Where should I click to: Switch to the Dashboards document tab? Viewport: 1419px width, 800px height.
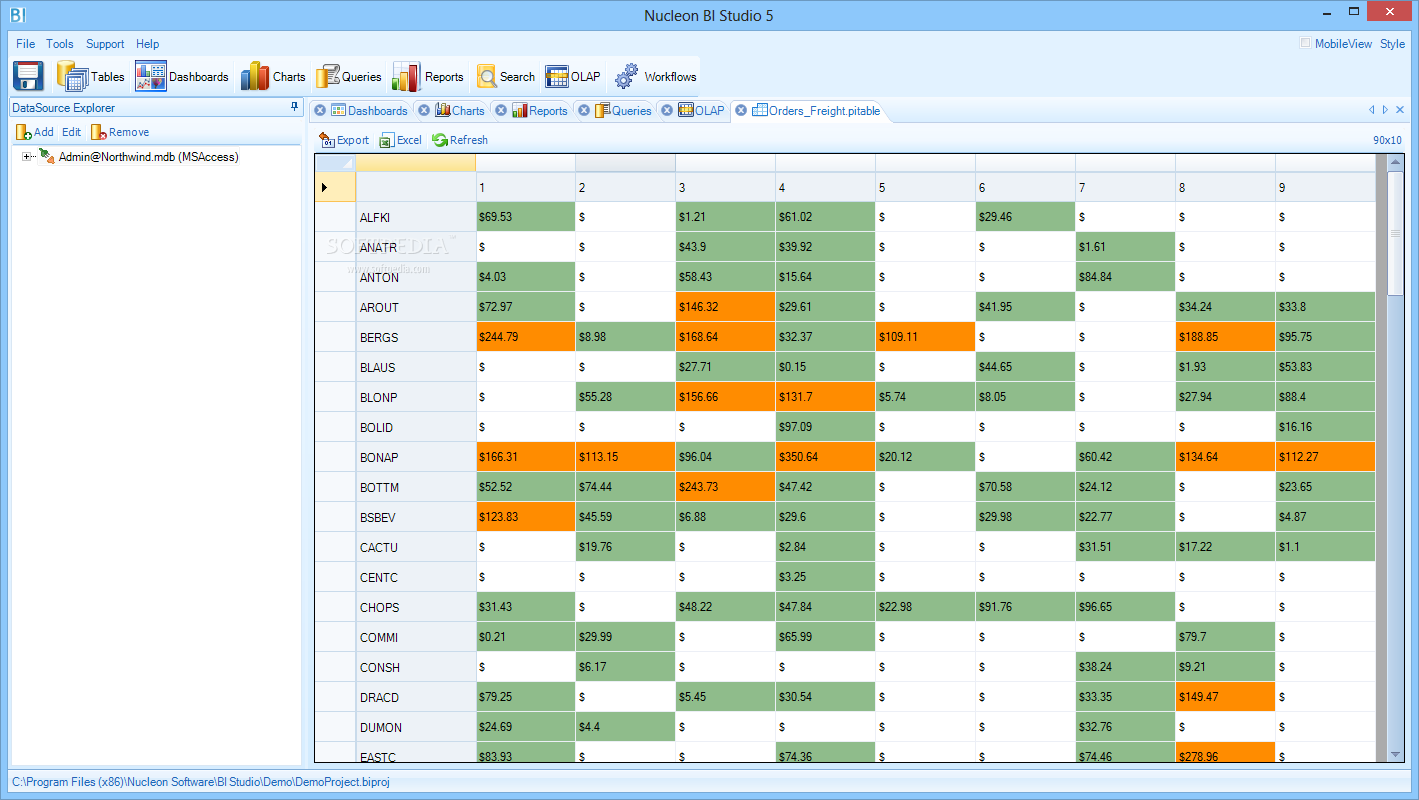point(369,110)
